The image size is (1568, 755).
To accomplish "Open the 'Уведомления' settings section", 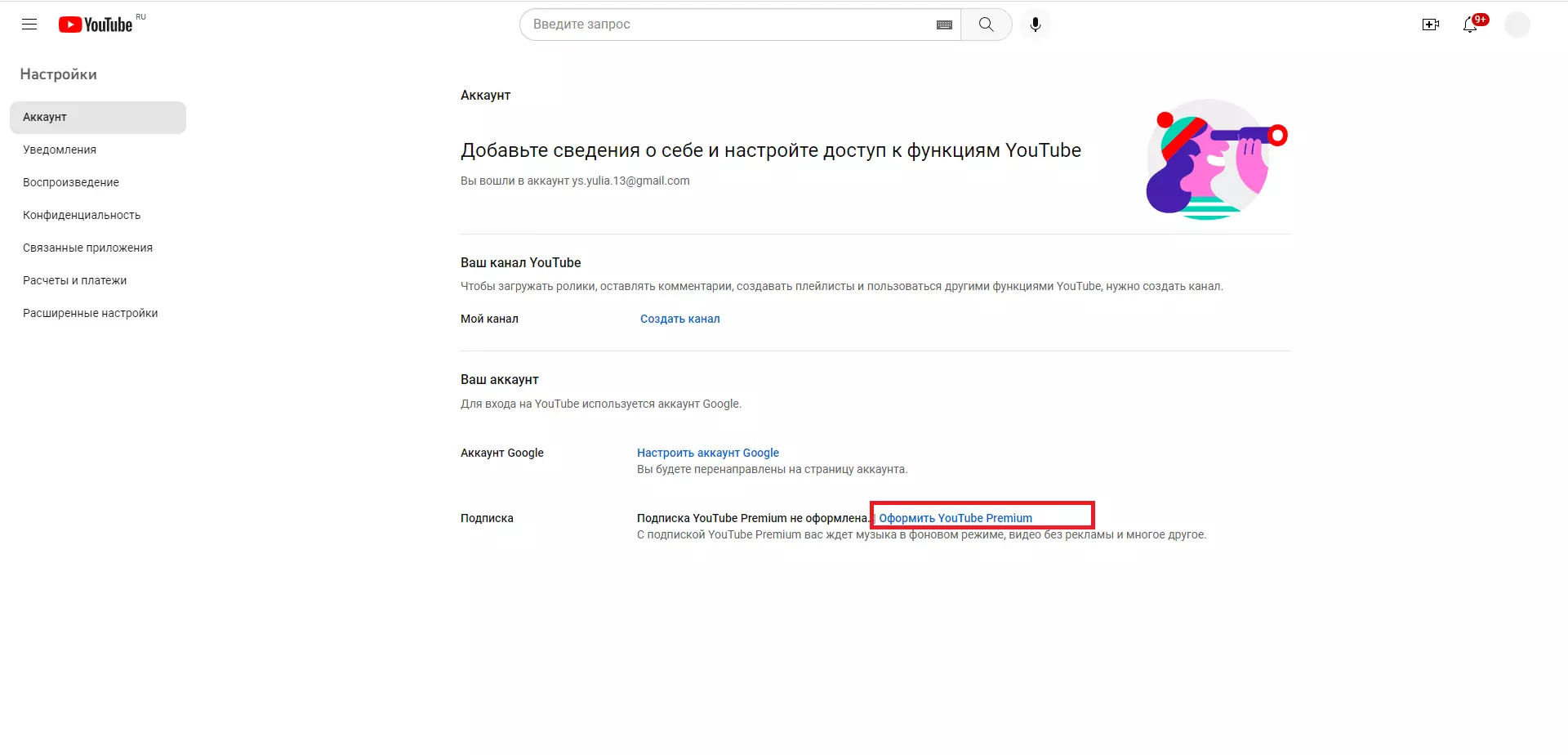I will (x=98, y=150).
